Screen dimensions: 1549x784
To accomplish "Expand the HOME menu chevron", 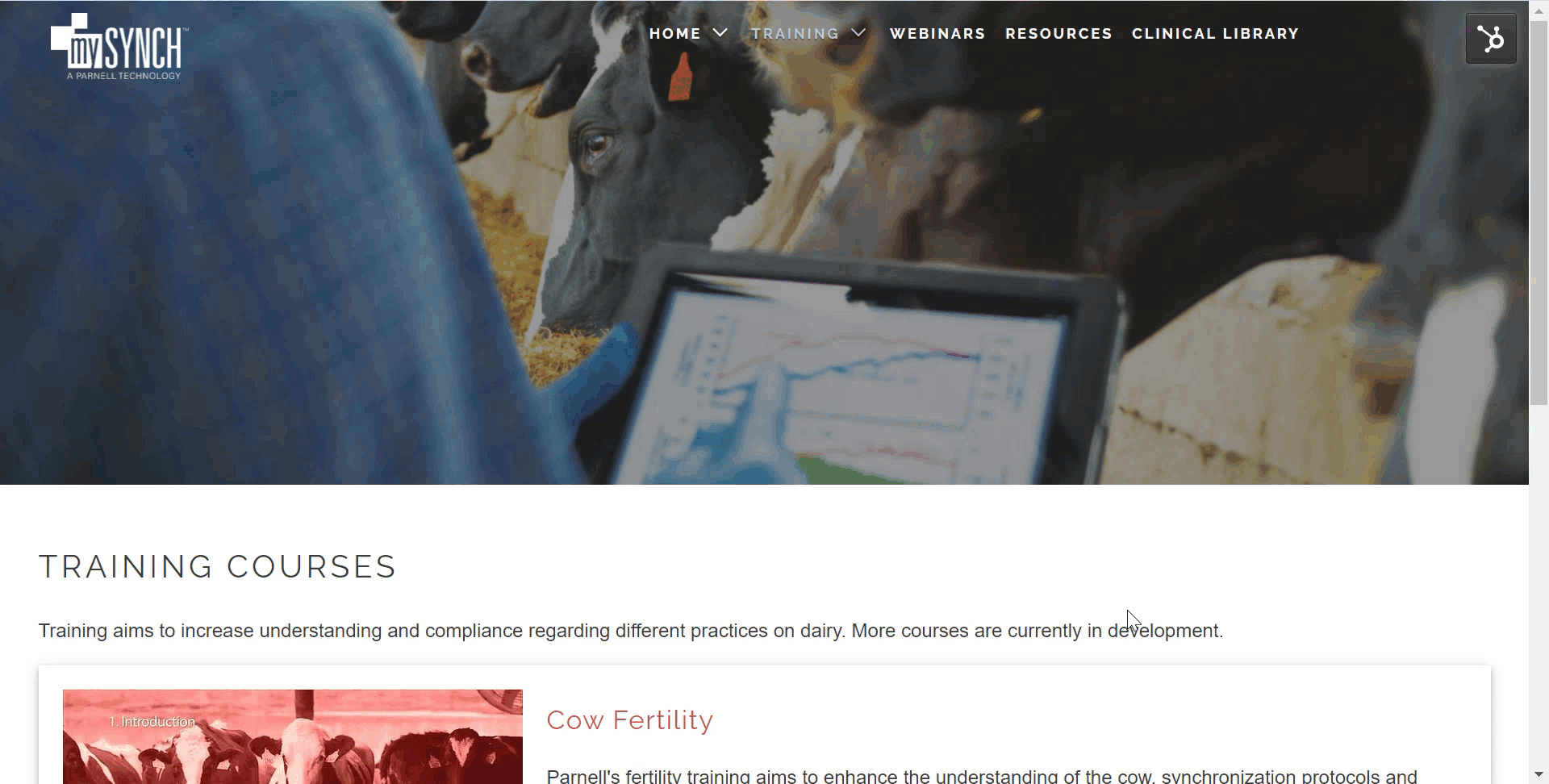I will [720, 33].
